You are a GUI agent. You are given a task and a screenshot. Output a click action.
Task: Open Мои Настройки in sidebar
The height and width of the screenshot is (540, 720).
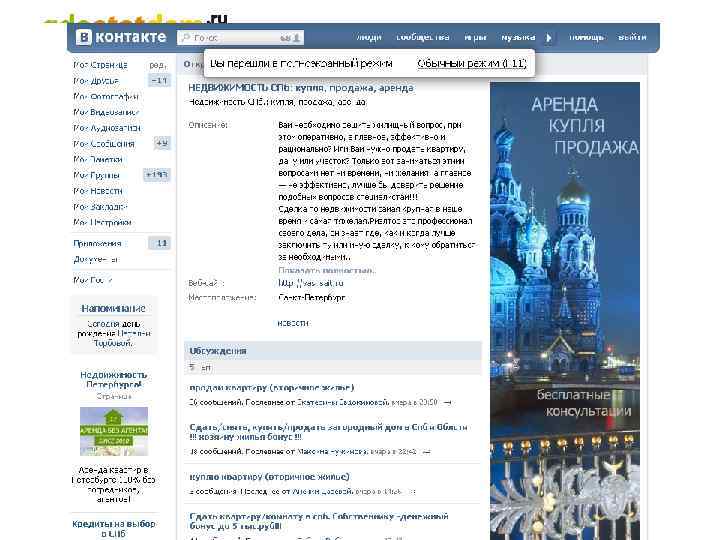click(x=102, y=222)
